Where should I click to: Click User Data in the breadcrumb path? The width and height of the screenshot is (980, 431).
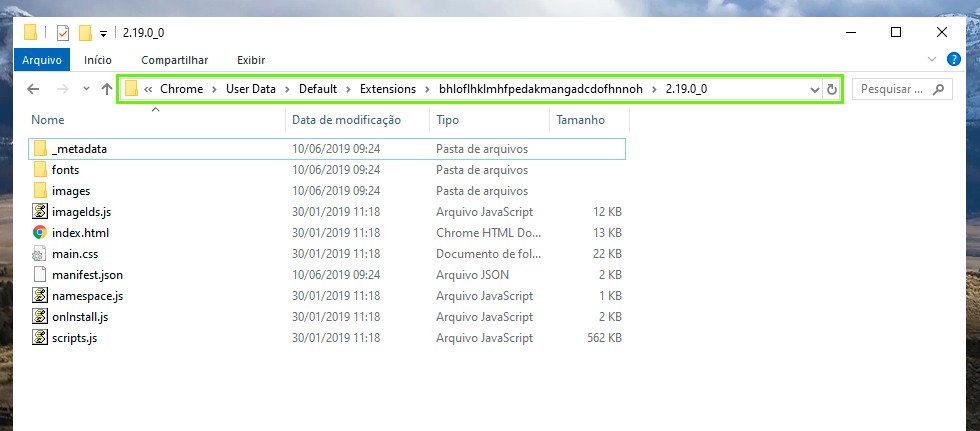(250, 89)
